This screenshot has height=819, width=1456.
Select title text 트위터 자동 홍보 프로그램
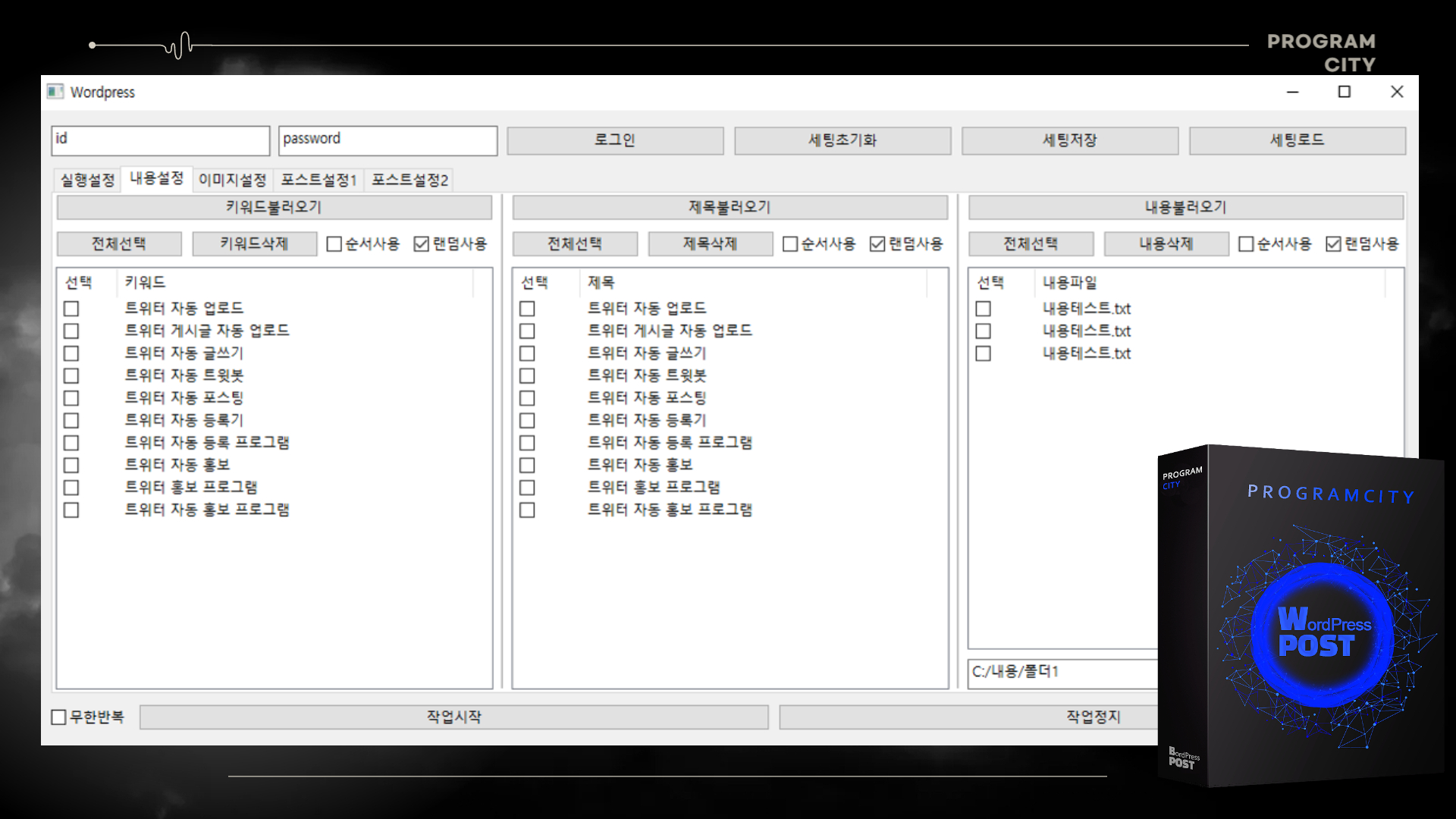click(x=670, y=510)
